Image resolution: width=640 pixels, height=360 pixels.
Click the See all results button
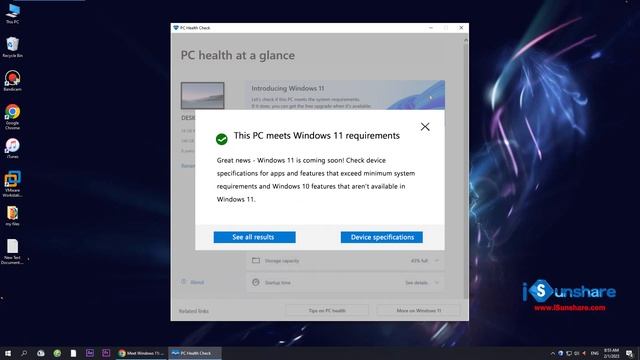tap(254, 237)
